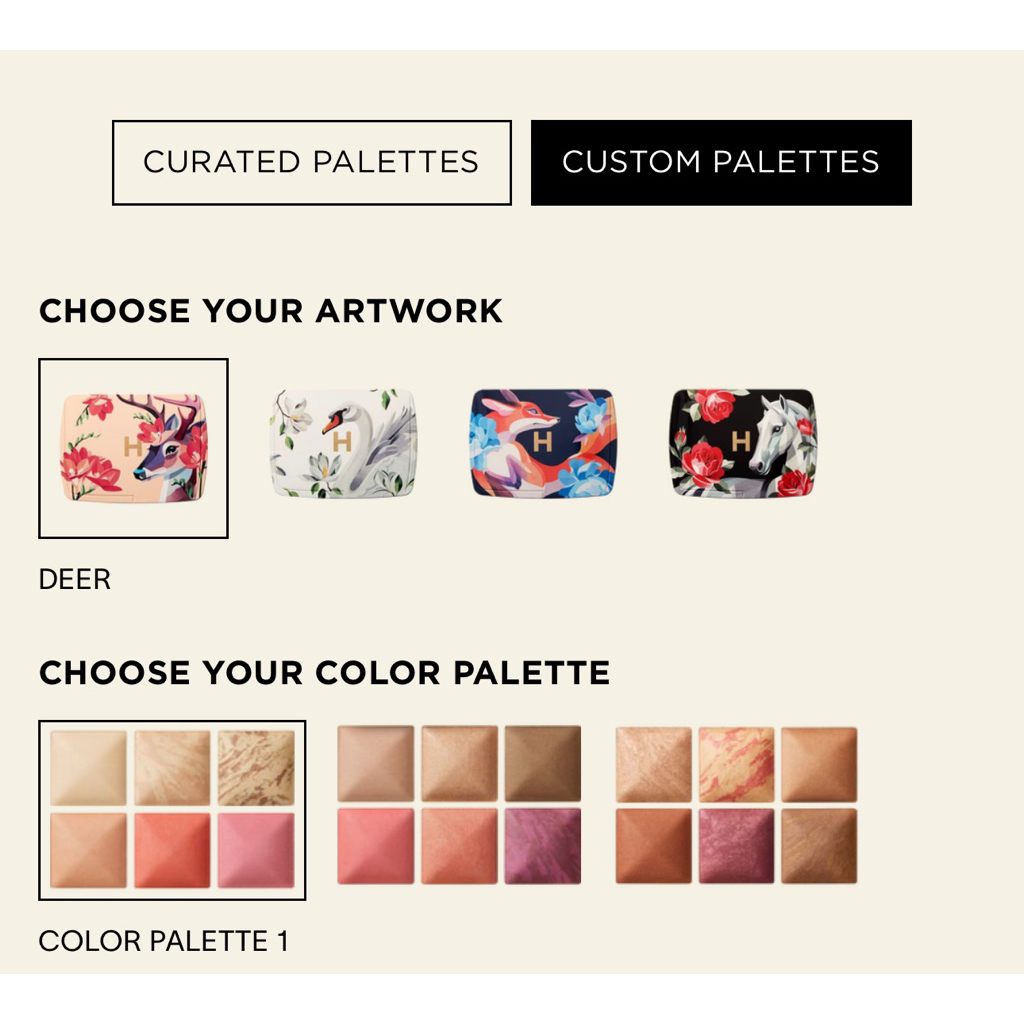
Task: Choose the second color palette option
Action: [x=458, y=805]
